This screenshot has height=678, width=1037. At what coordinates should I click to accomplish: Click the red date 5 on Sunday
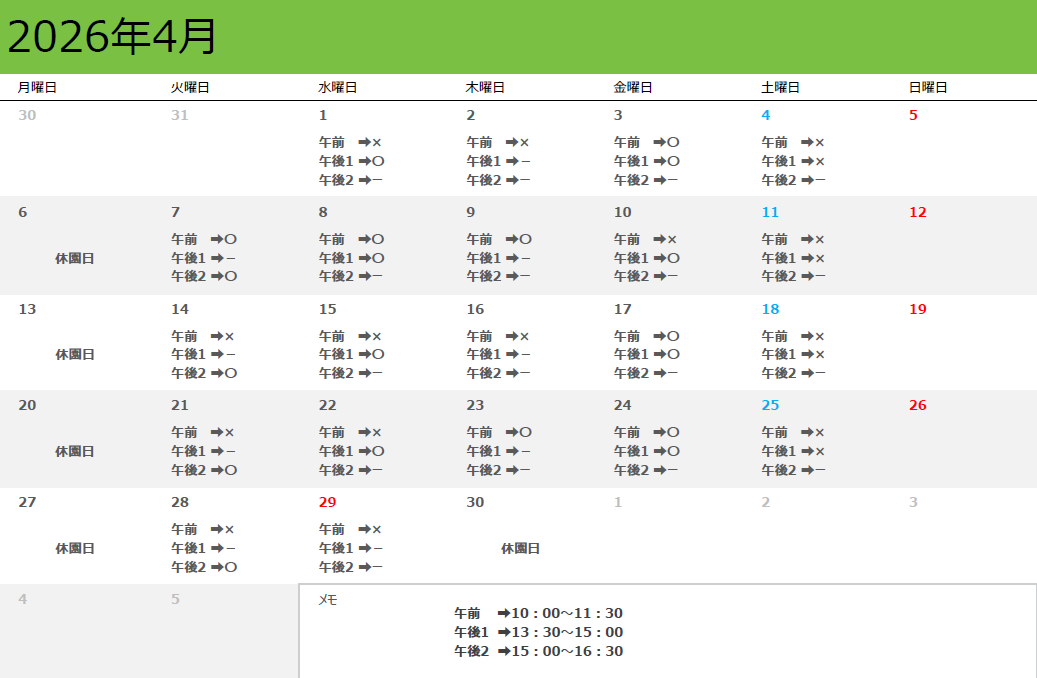pyautogui.click(x=913, y=115)
